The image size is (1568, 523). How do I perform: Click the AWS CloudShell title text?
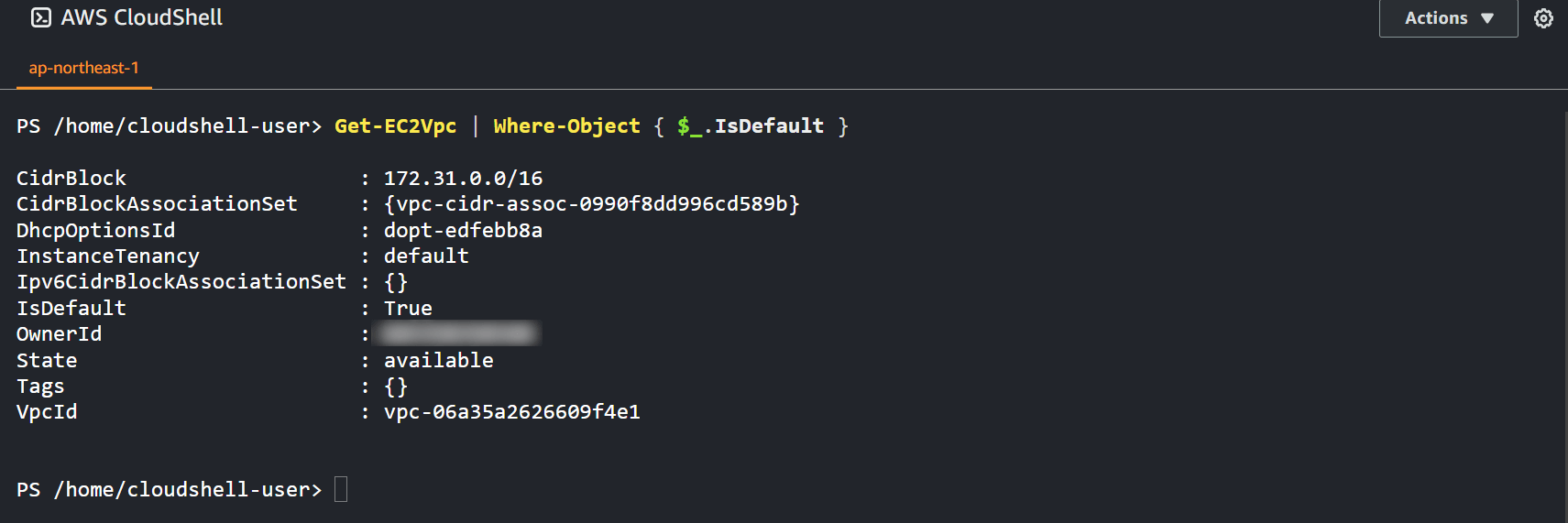[x=142, y=17]
